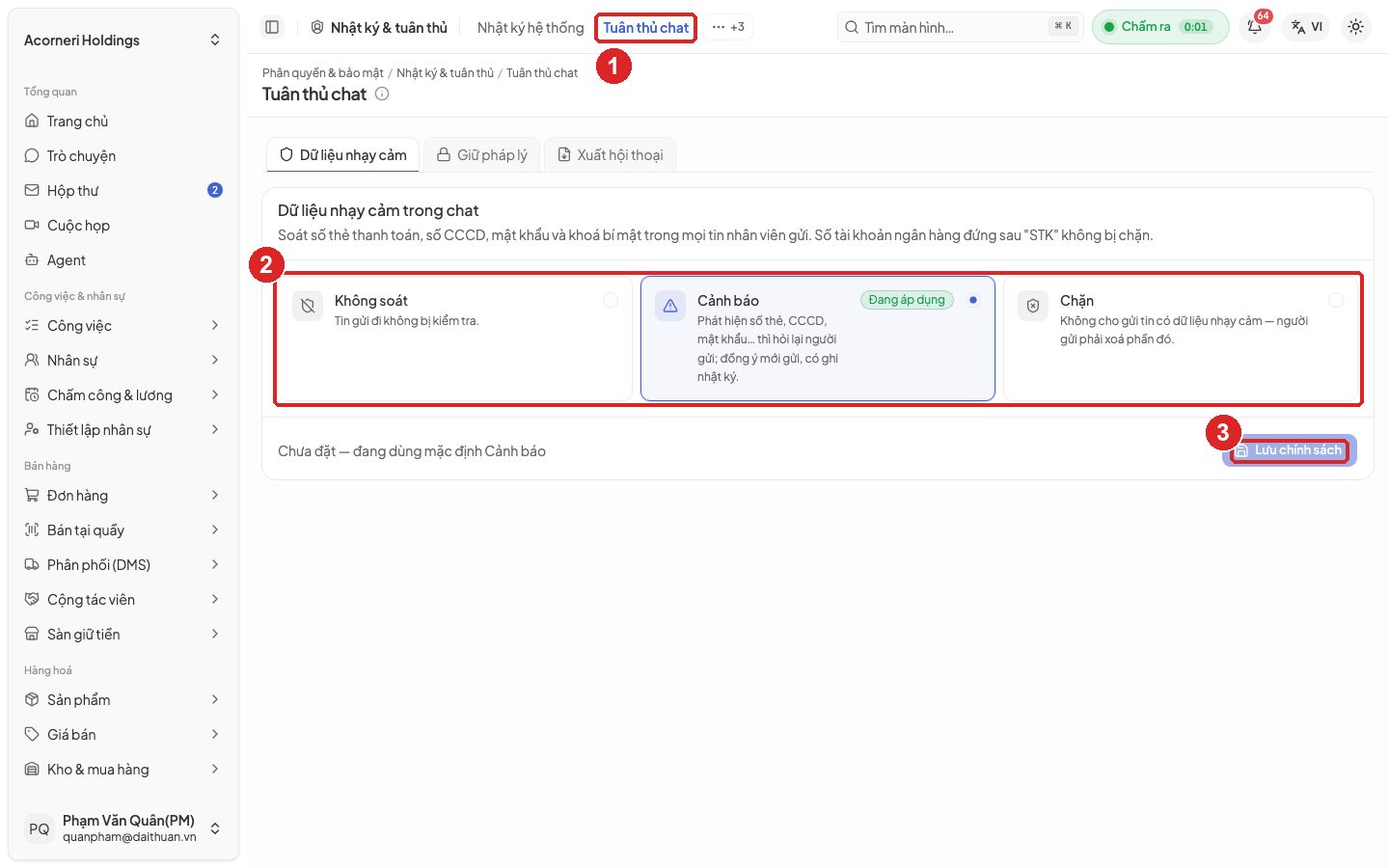Screen dimensions: 1389x868
Task: Expand the Cộng tác viên menu
Action: click(123, 600)
